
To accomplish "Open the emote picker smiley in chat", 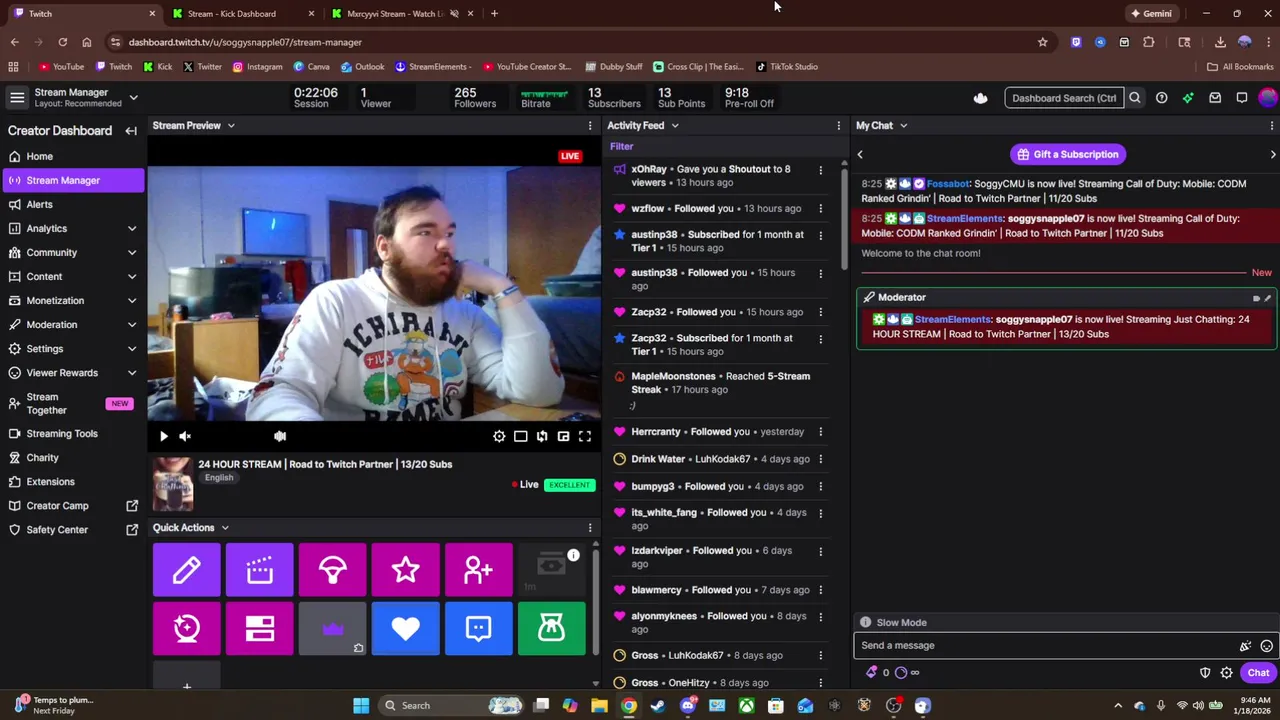I will 1266,646.
